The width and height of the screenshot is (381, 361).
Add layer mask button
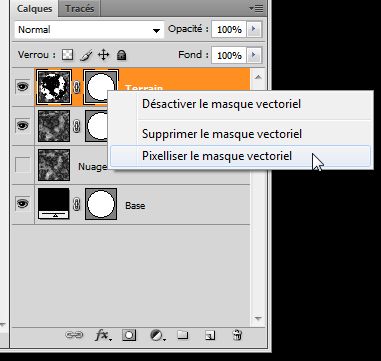(129, 335)
